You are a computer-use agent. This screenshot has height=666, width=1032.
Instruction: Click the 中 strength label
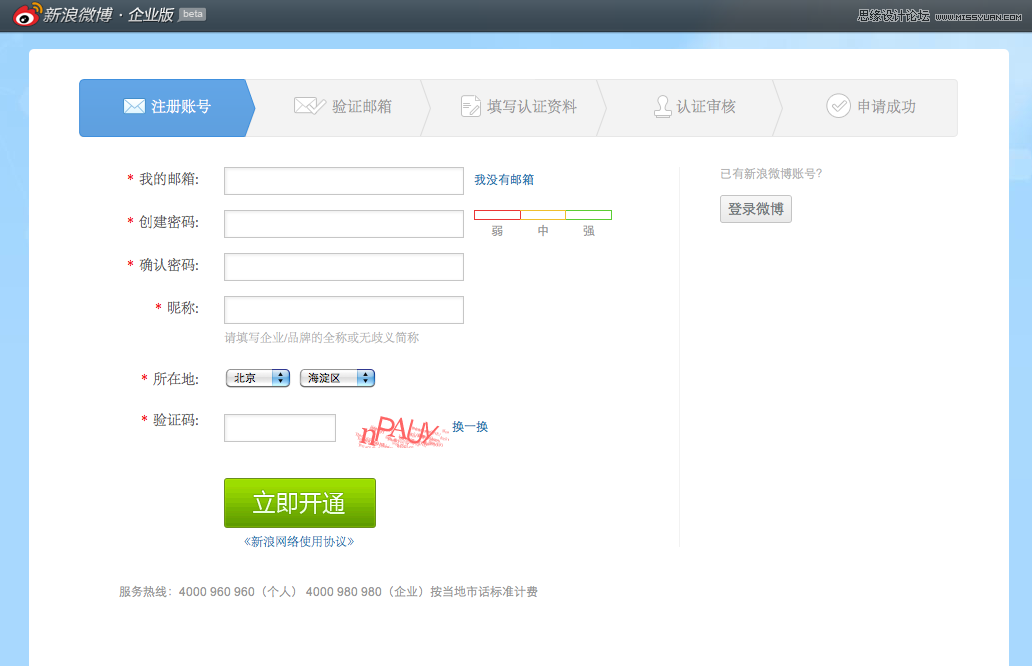pos(543,231)
